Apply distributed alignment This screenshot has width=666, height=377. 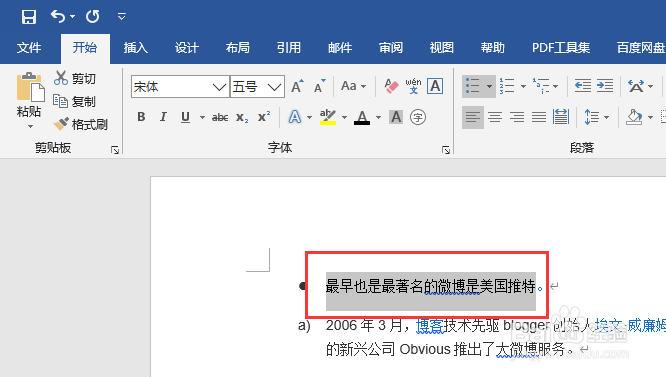561,117
